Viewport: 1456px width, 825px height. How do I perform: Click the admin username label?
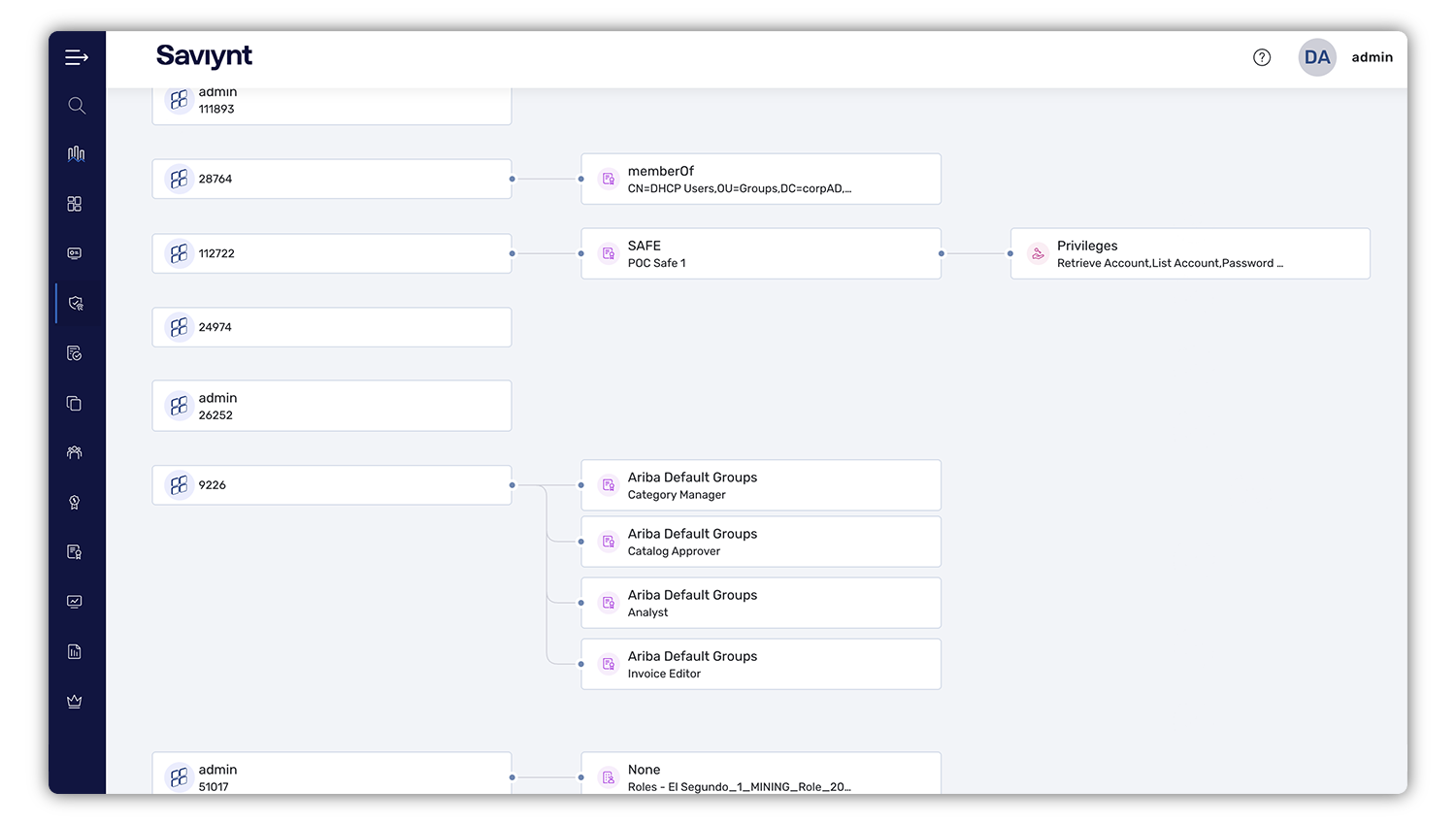(1372, 57)
